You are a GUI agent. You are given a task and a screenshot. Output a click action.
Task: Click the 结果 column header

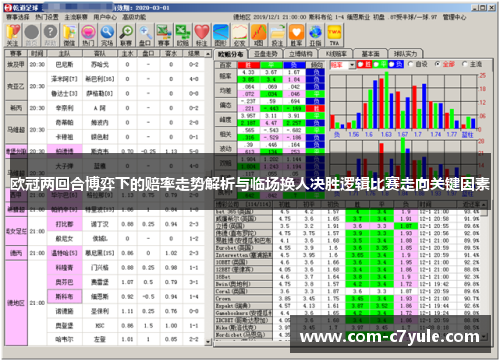pos(194,54)
